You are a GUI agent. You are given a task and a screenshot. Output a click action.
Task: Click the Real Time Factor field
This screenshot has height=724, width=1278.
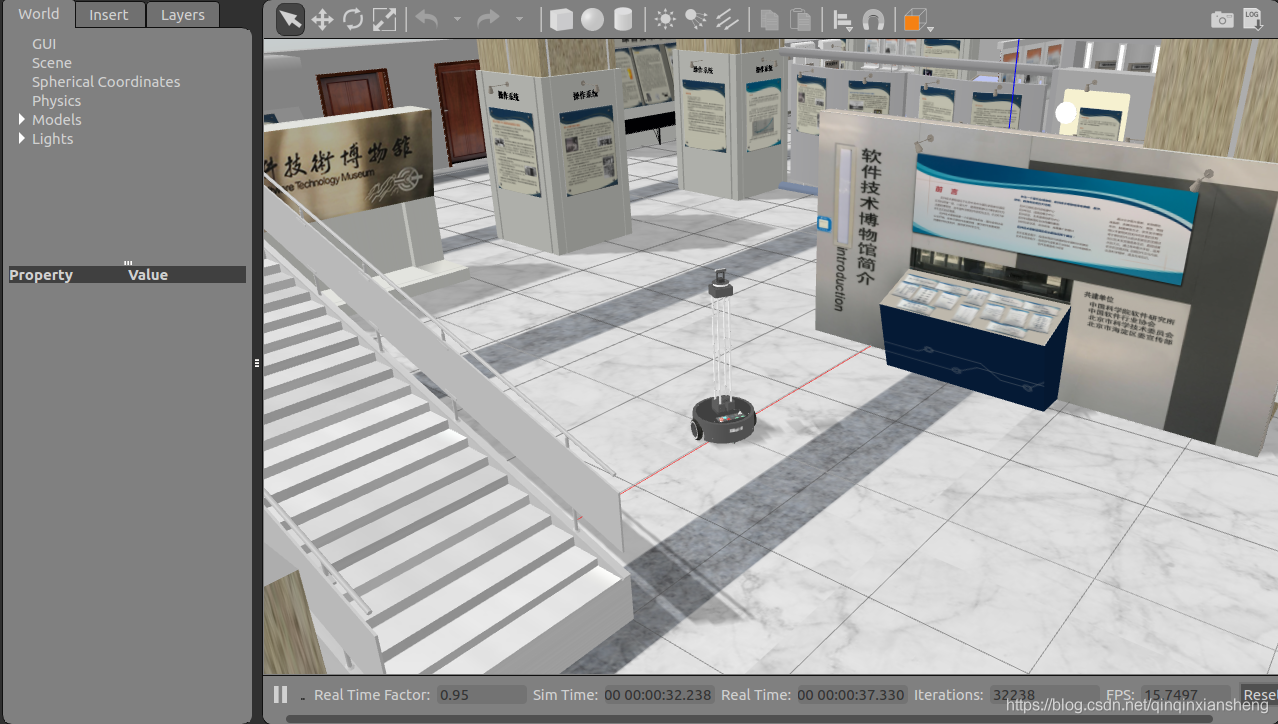coord(481,695)
